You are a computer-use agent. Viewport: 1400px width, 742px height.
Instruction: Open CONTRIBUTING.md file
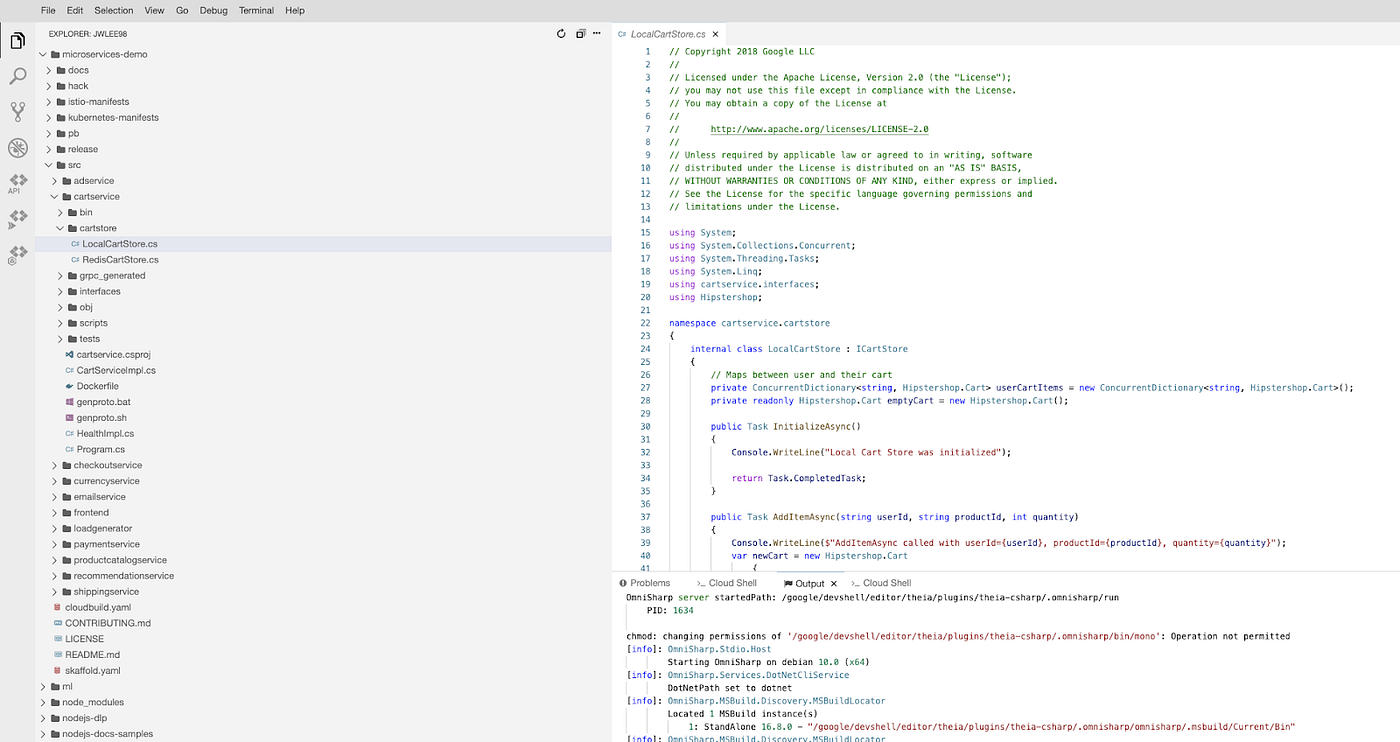pos(108,623)
